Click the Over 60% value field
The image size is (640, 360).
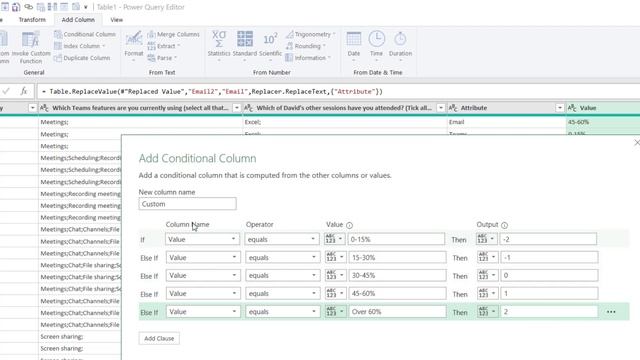(397, 311)
